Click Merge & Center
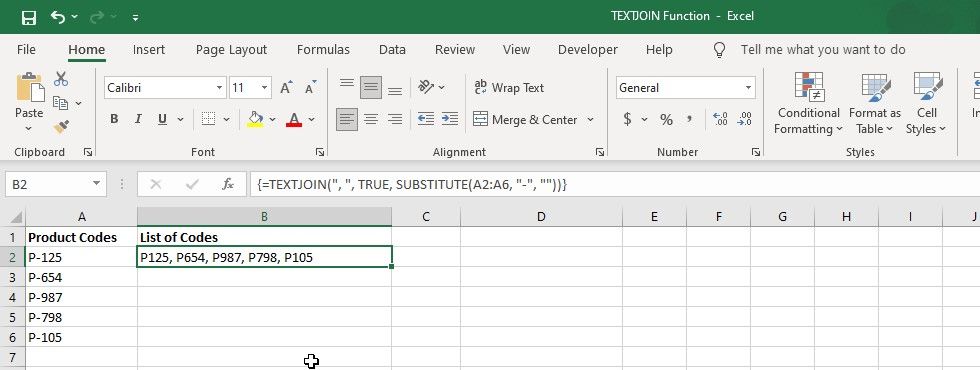 (x=525, y=119)
